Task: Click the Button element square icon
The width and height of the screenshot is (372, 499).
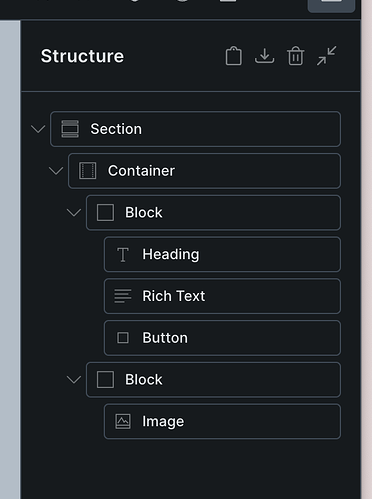Action: click(x=123, y=338)
